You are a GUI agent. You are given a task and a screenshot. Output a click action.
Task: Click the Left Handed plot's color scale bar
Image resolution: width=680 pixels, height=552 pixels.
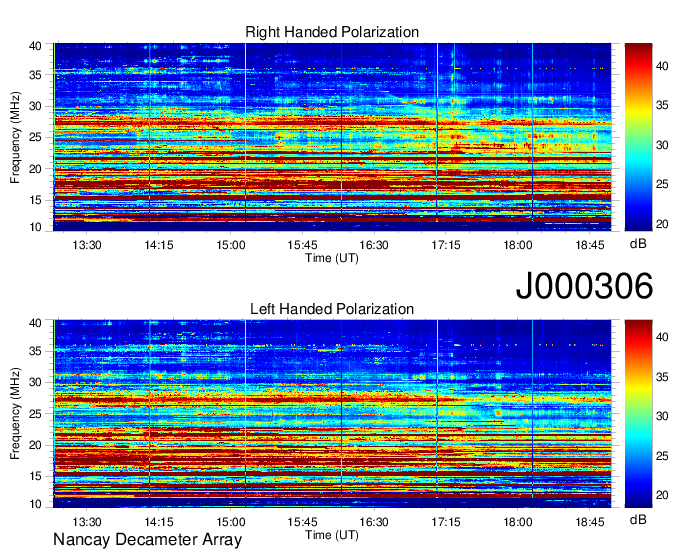[638, 414]
